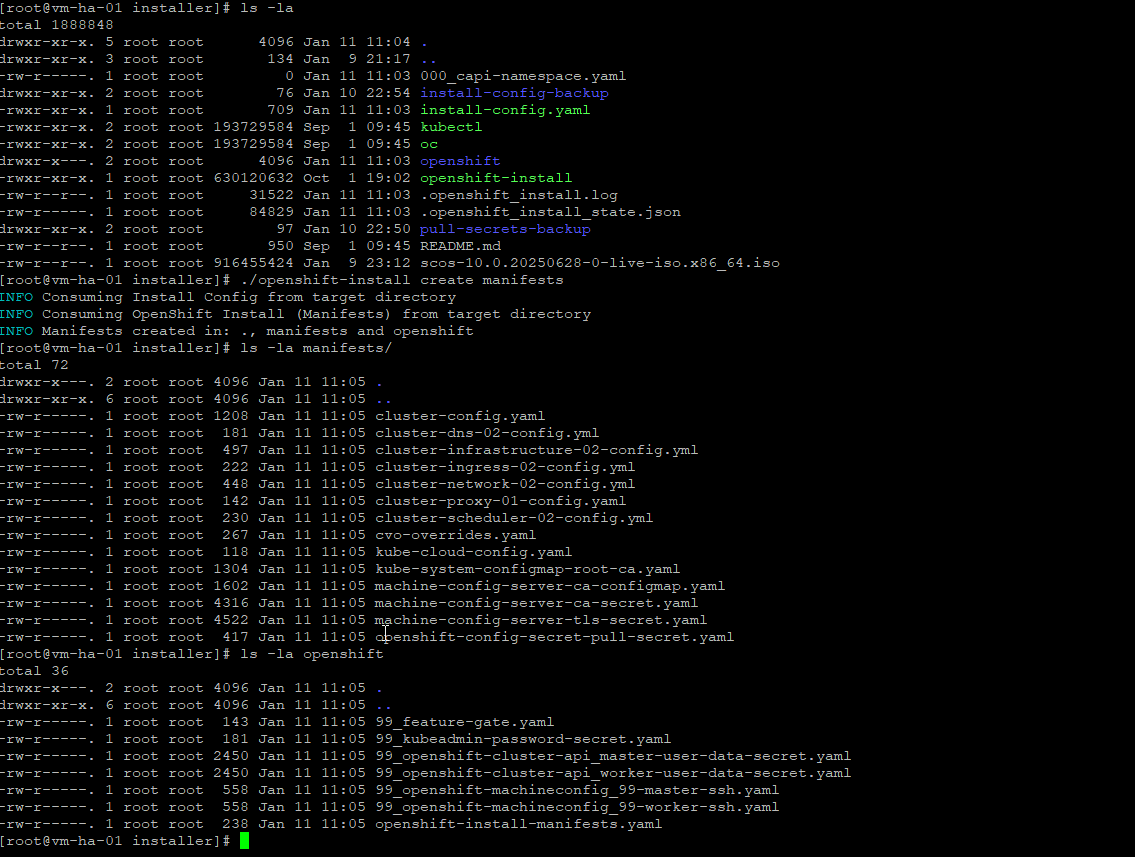Click the machine-config-server-tls-secret.yaml file name
Image resolution: width=1135 pixels, height=857 pixels.
click(540, 620)
